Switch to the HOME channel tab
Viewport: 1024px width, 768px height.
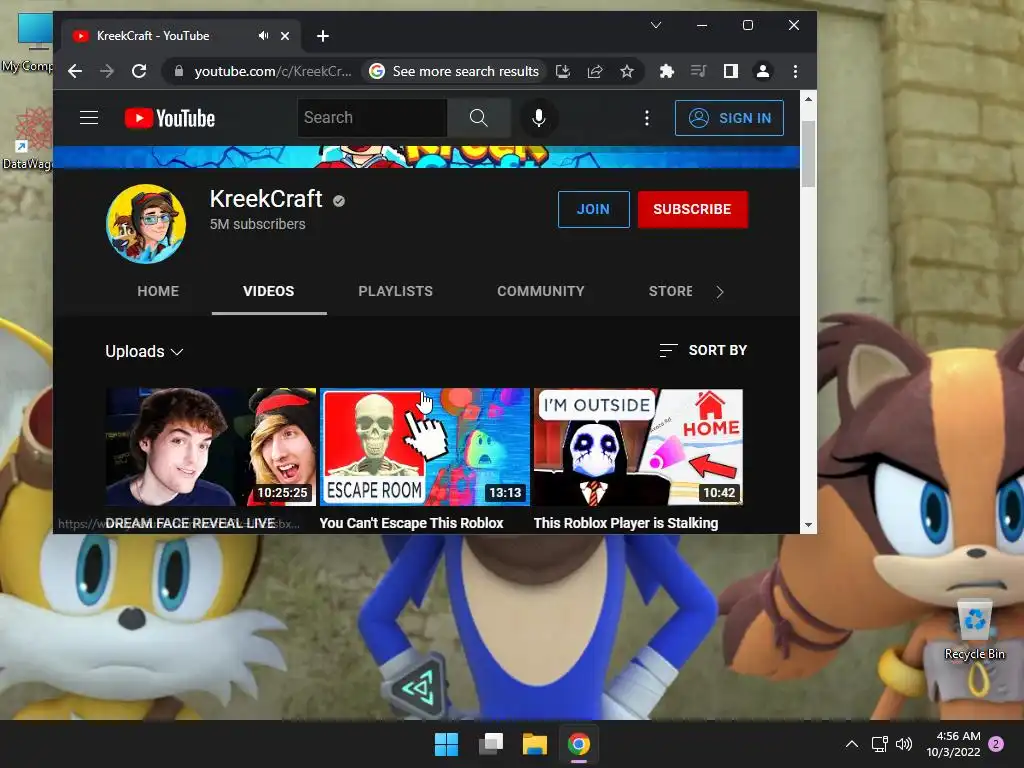(x=158, y=291)
